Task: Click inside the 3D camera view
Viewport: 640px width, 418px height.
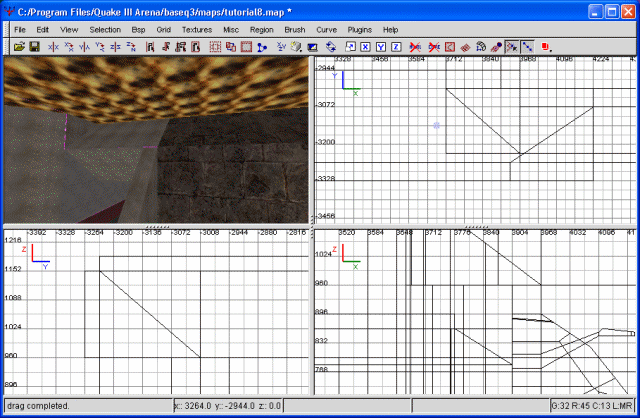Action: click(x=156, y=140)
